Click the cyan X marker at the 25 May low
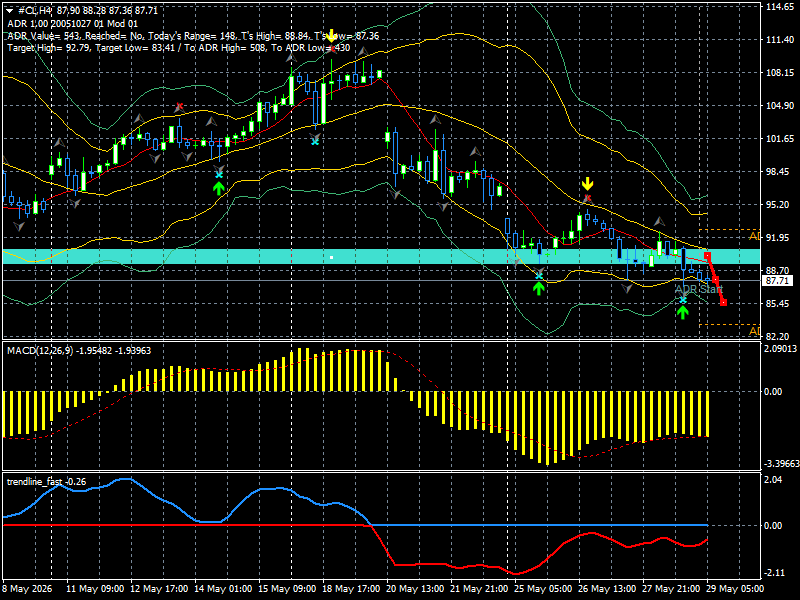The width and height of the screenshot is (800, 600). [x=539, y=276]
